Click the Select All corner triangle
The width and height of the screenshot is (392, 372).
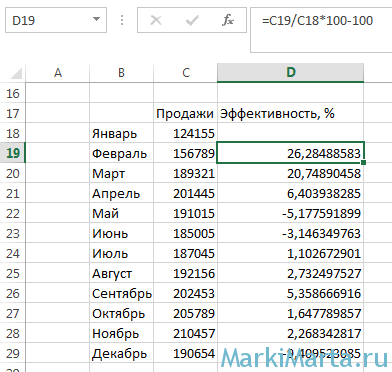click(x=15, y=73)
